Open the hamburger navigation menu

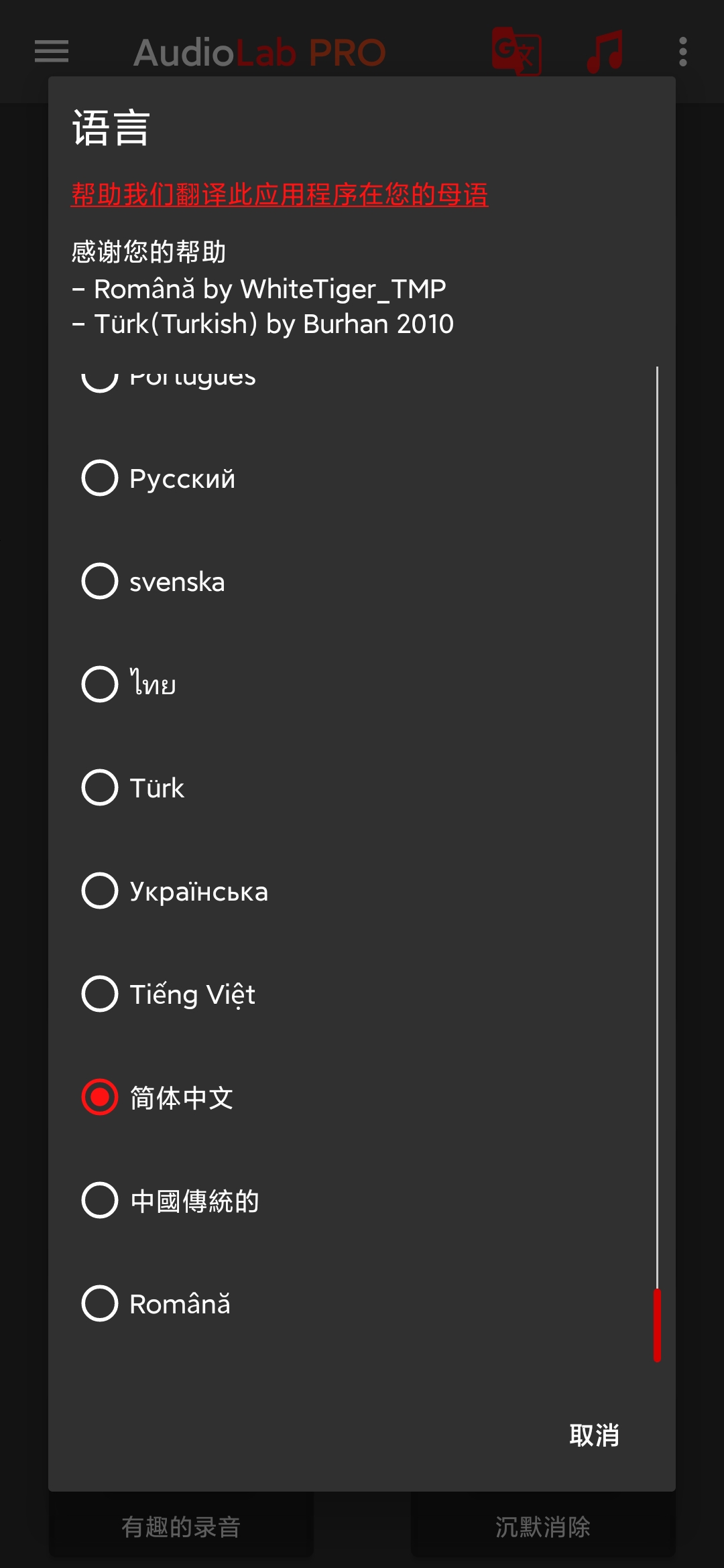[x=52, y=51]
